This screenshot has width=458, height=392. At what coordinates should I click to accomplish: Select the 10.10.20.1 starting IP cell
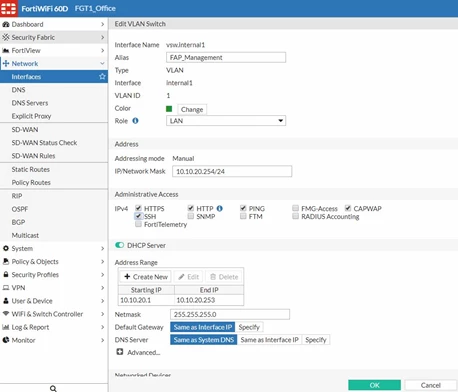point(146,300)
